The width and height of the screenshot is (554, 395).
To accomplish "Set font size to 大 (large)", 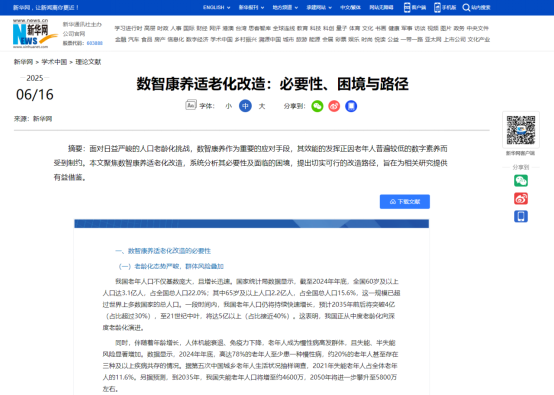I will pos(262,106).
